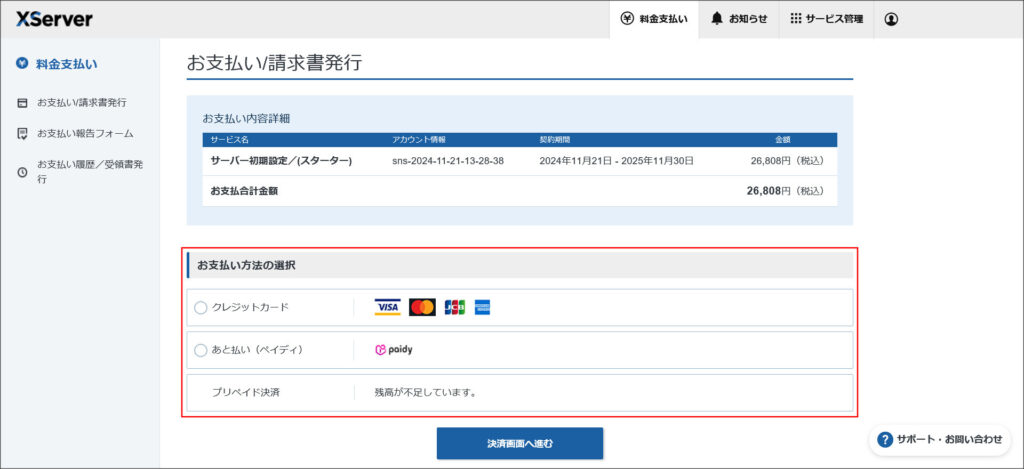Click the grid icon beside サービス管理
The image size is (1024, 469).
pos(795,19)
